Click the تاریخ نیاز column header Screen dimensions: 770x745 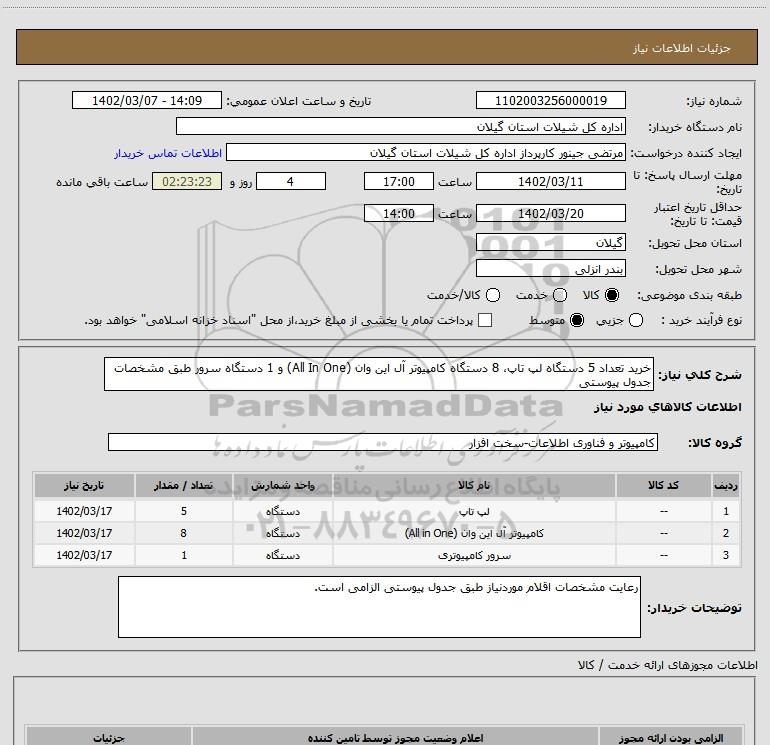(84, 485)
